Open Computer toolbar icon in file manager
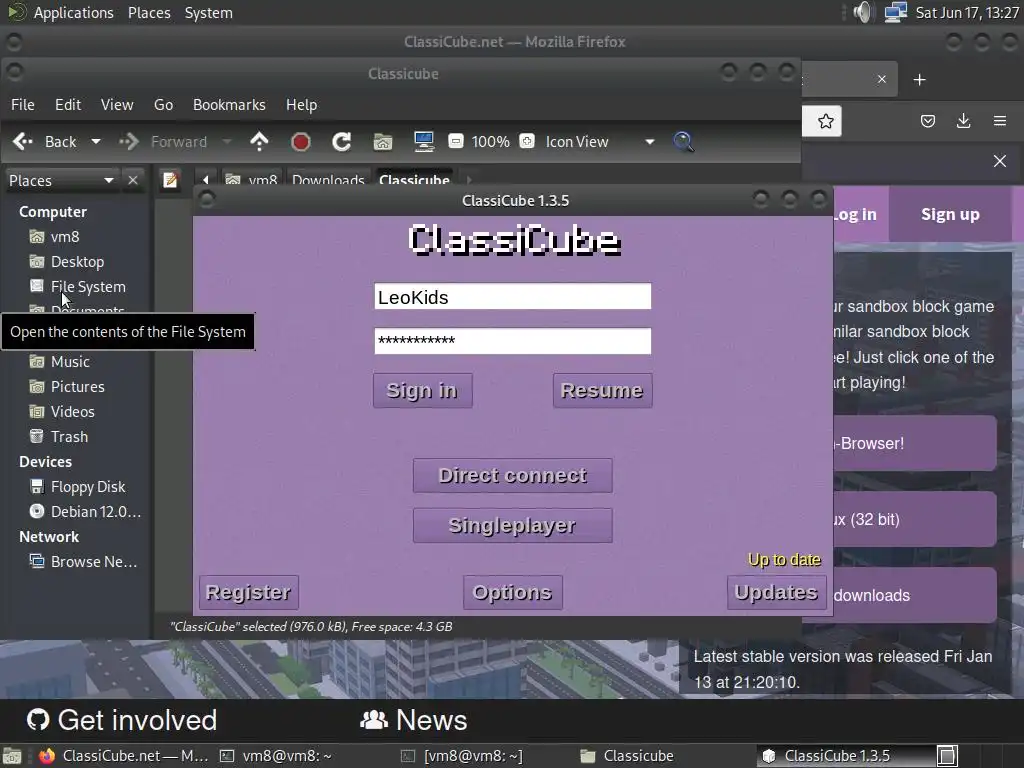 pyautogui.click(x=424, y=142)
